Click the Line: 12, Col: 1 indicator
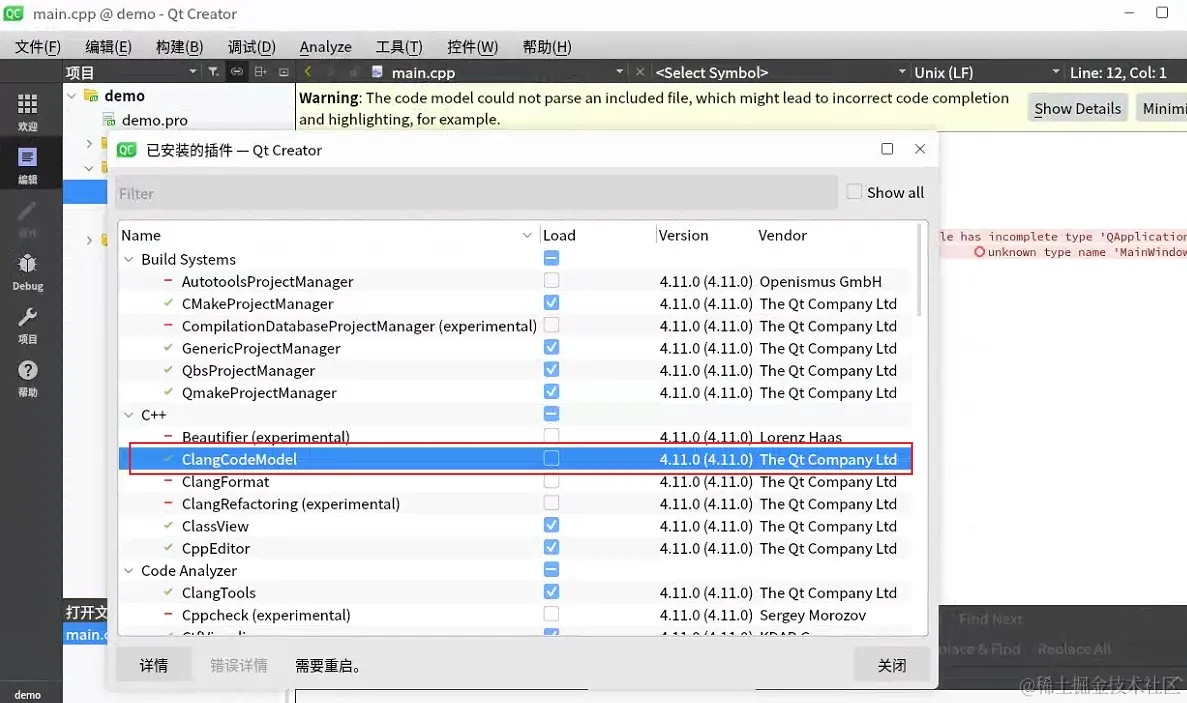Viewport: 1187px width, 703px height. click(1118, 73)
